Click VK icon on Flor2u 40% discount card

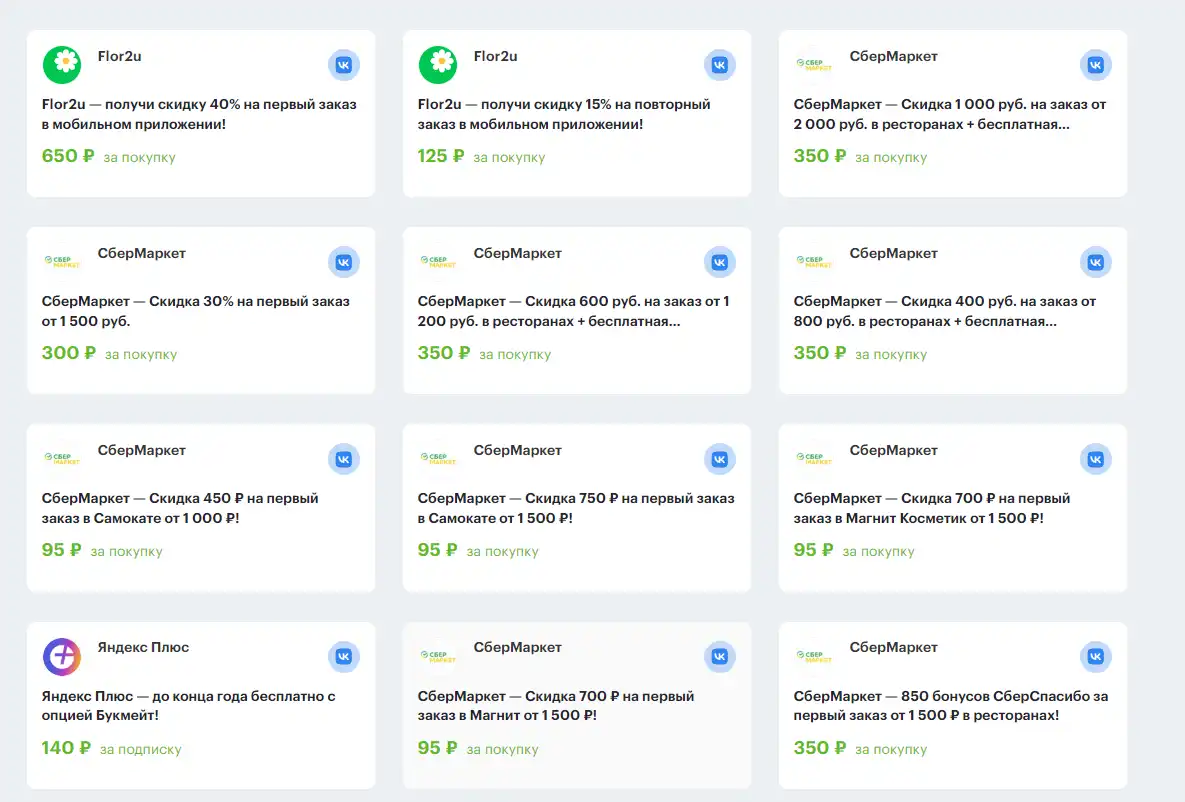click(x=344, y=65)
